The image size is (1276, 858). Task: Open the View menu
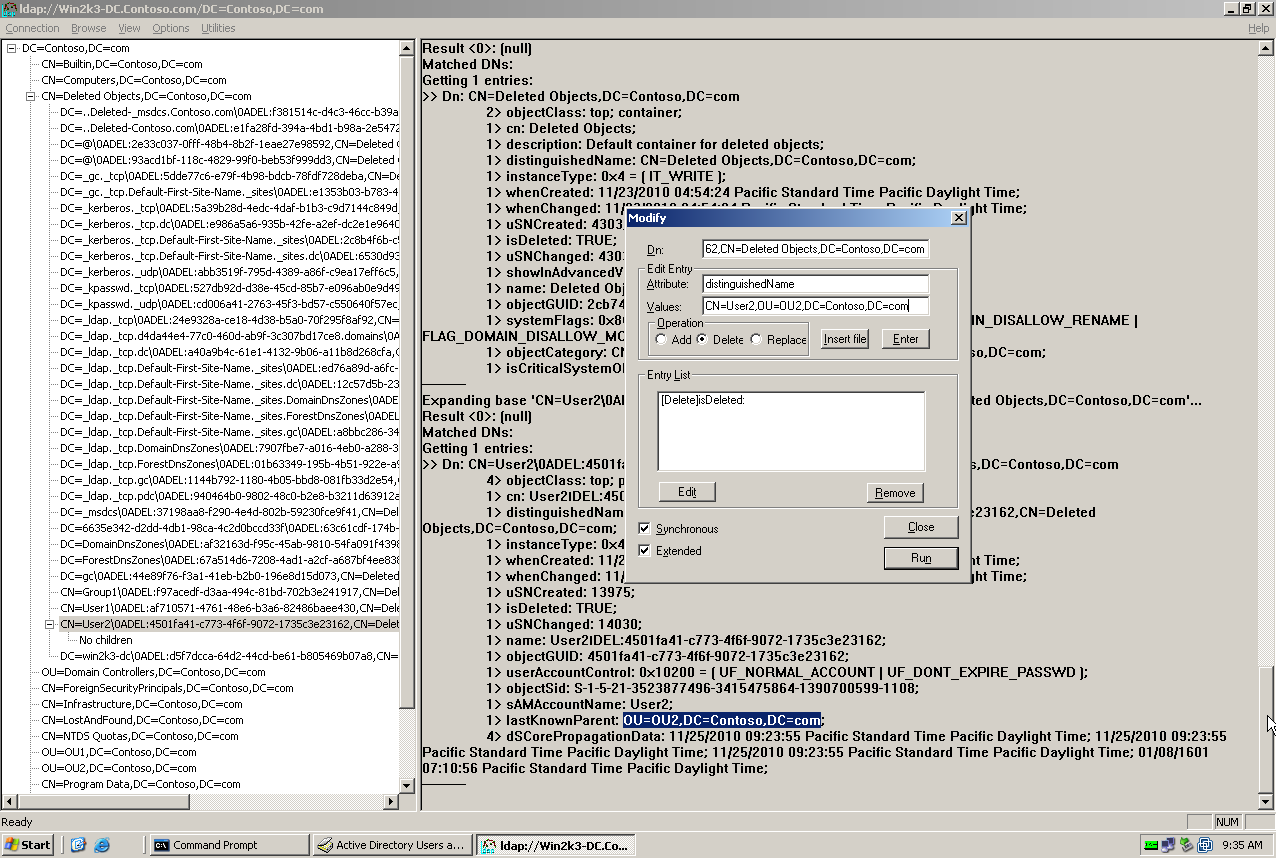click(130, 28)
